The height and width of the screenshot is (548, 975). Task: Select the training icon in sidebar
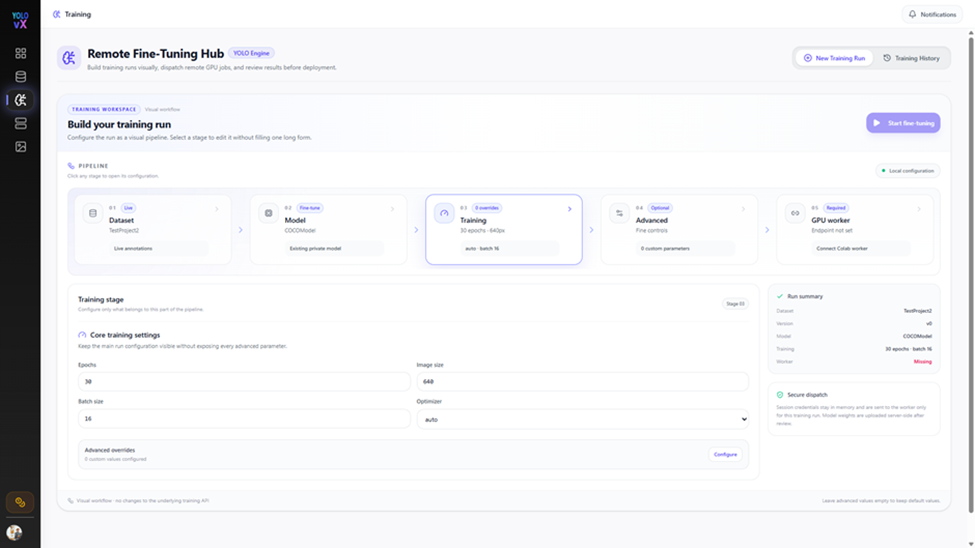(21, 100)
